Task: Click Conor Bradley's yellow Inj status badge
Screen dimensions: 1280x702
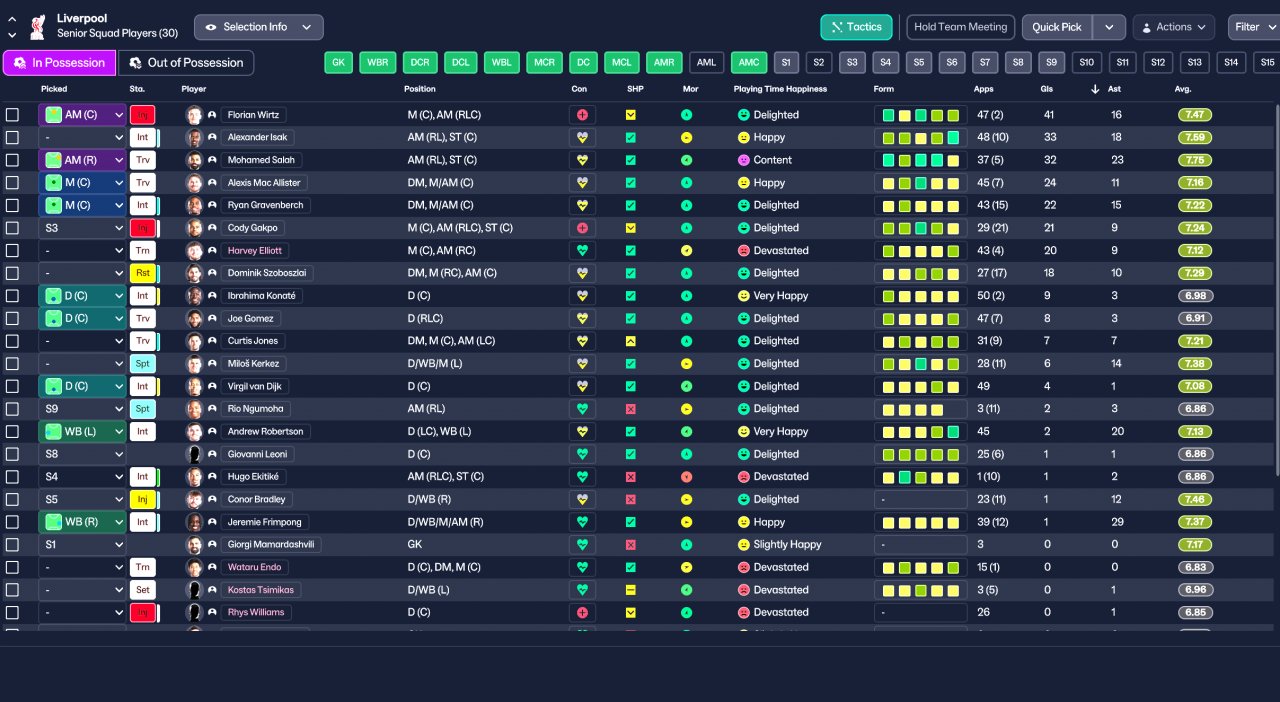Action: [142, 499]
